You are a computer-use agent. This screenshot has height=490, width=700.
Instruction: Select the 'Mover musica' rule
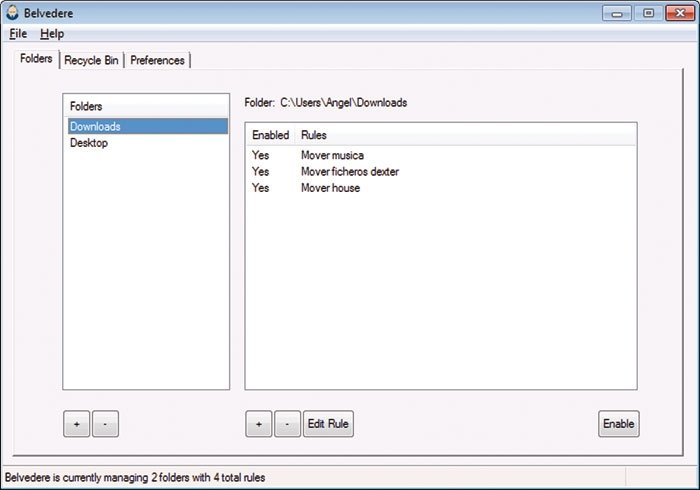(x=332, y=155)
